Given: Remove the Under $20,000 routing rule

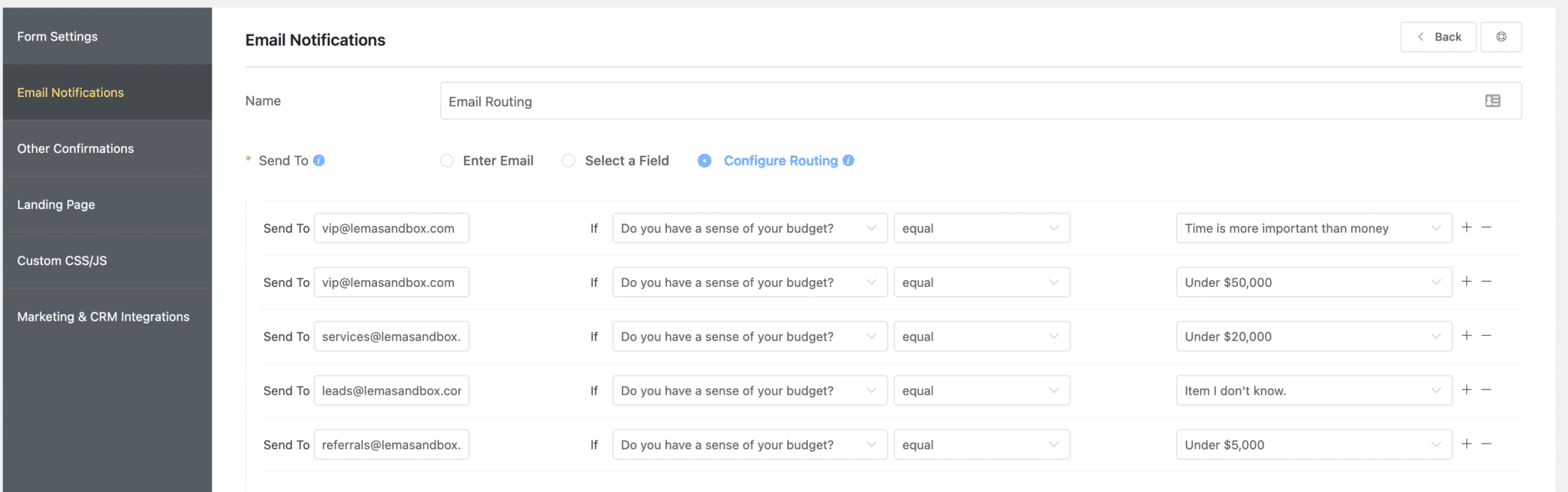Looking at the screenshot, I should tap(1486, 336).
